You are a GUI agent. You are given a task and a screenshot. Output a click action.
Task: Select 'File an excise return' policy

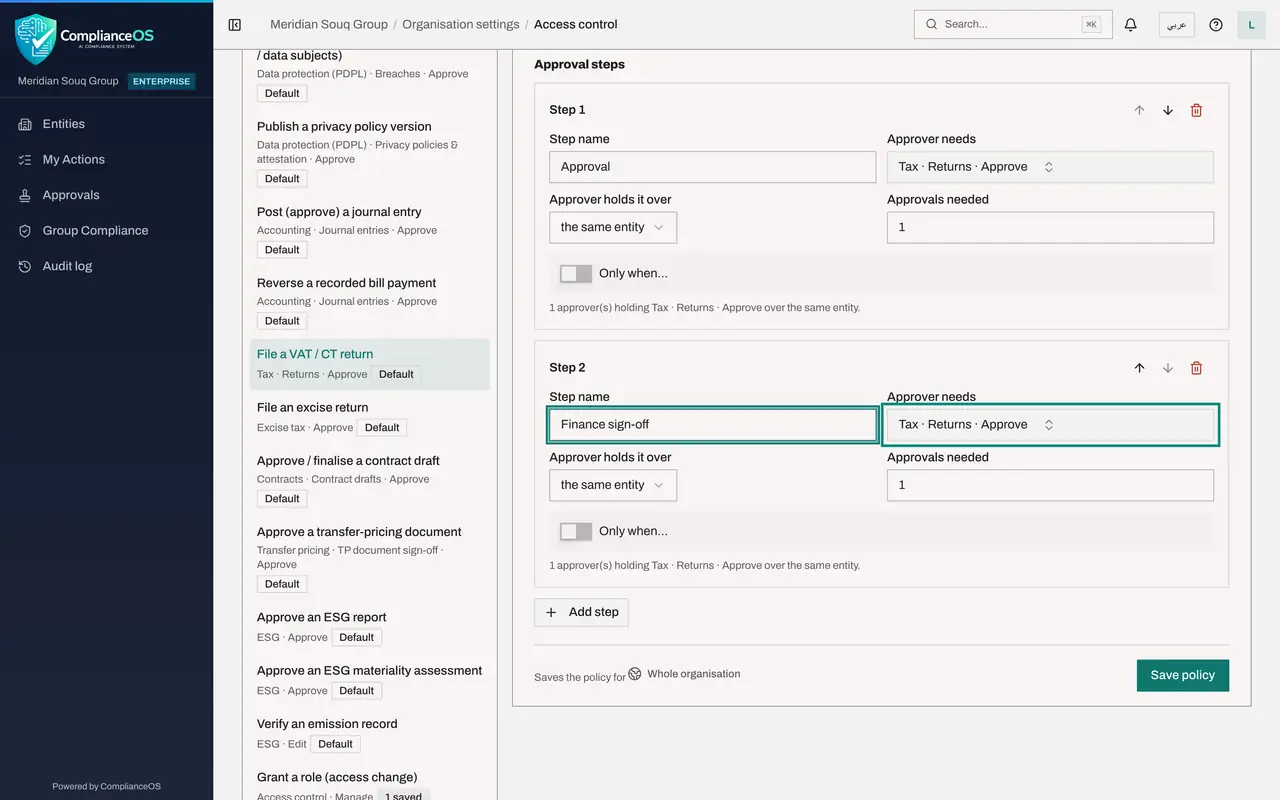369,417
